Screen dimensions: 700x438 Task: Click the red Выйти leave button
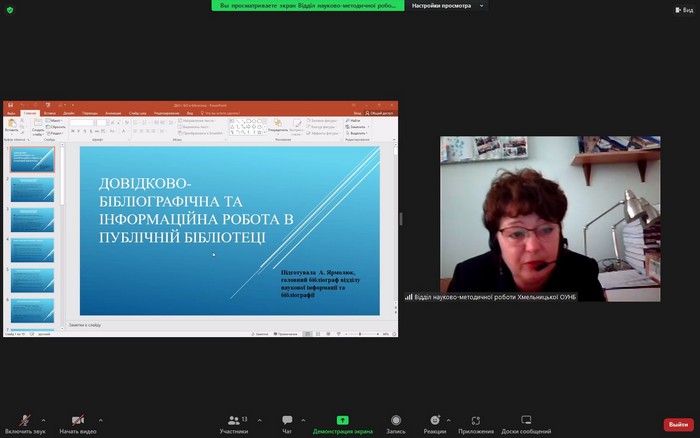678,424
